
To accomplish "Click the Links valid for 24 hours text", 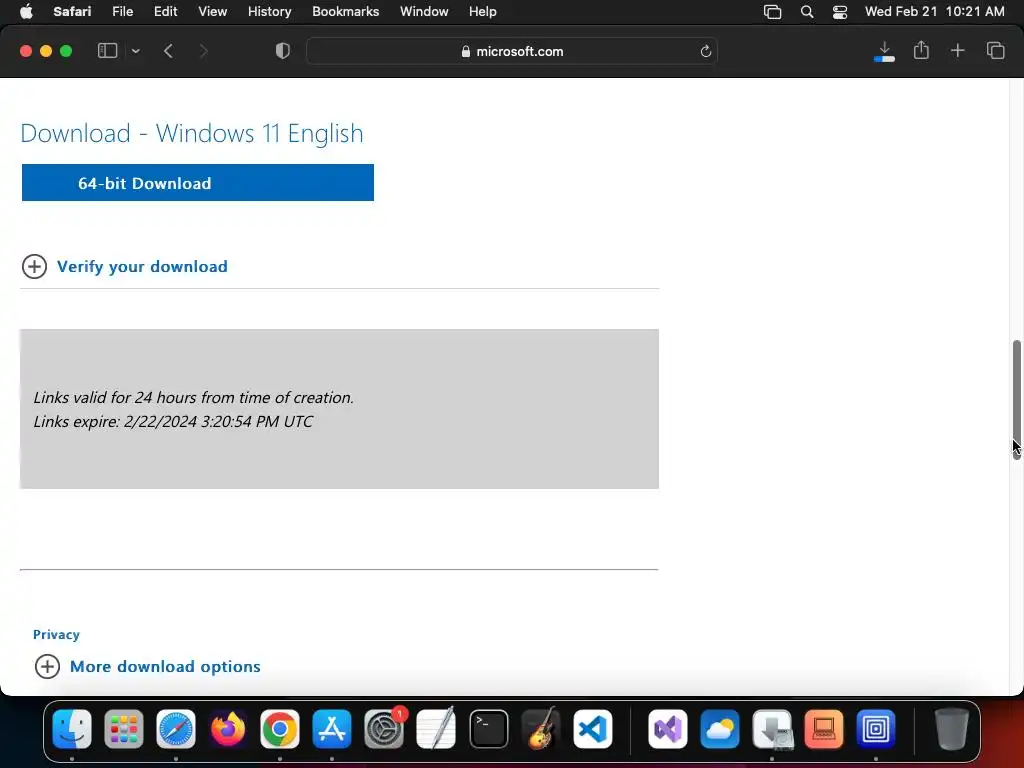I will pyautogui.click(x=193, y=397).
